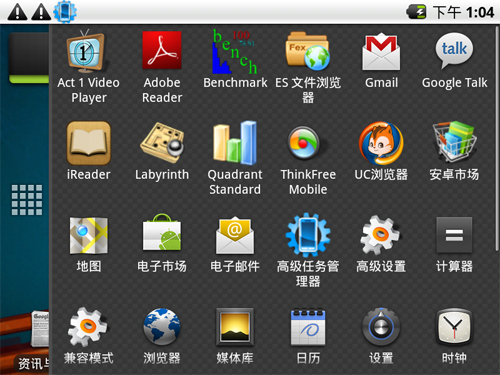Image resolution: width=500 pixels, height=375 pixels.
Task: Open Act 1 Video Player app
Action: [x=88, y=67]
